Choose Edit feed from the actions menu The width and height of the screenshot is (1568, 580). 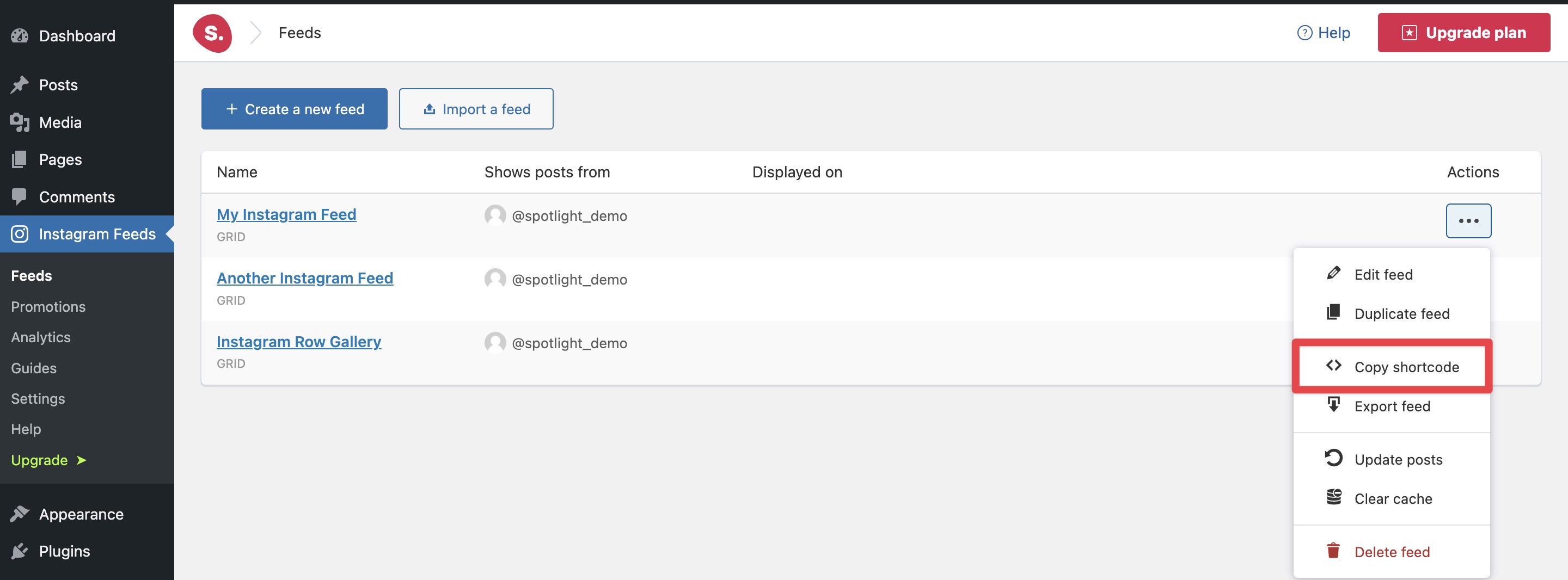coord(1392,274)
